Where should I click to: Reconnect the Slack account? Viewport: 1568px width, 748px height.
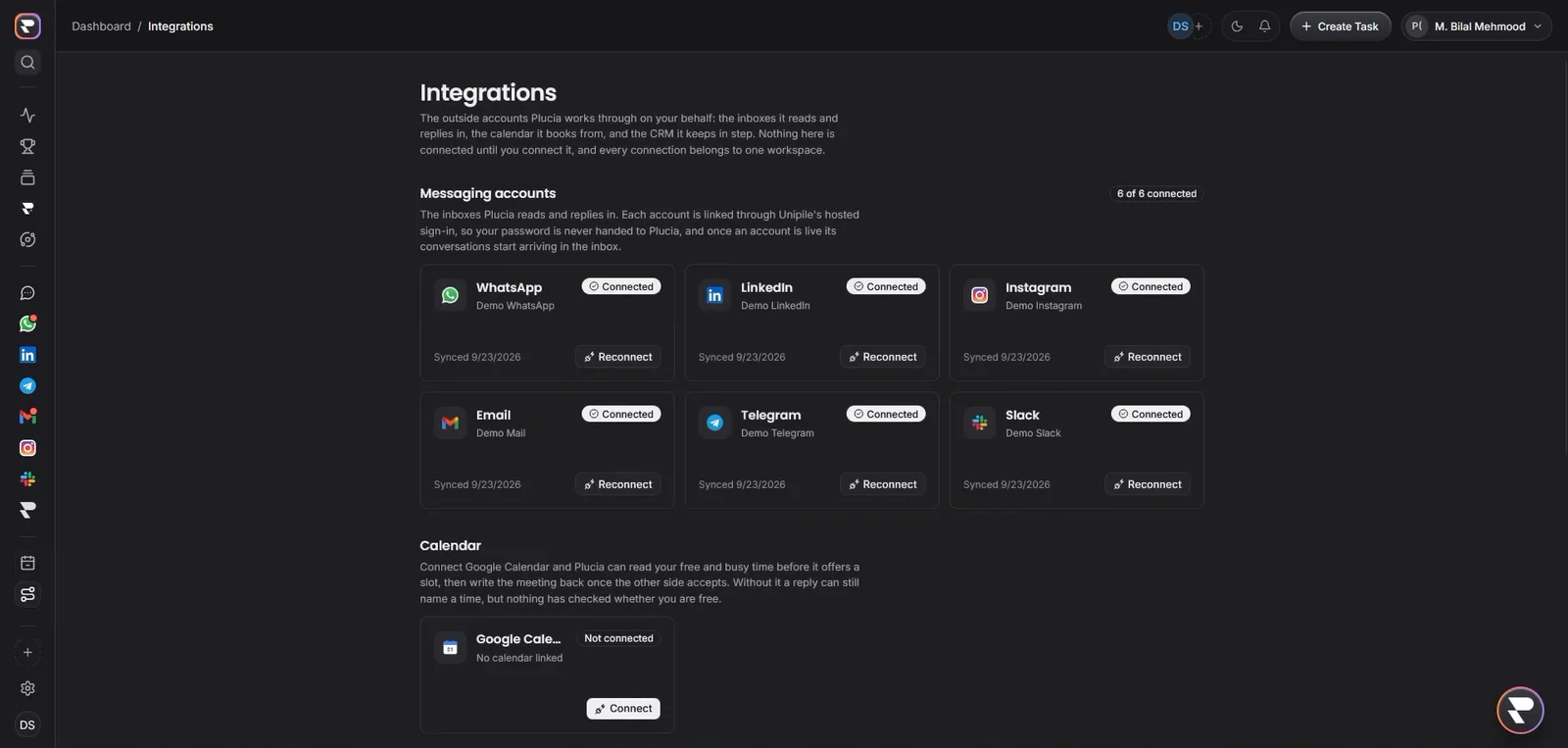click(1147, 484)
